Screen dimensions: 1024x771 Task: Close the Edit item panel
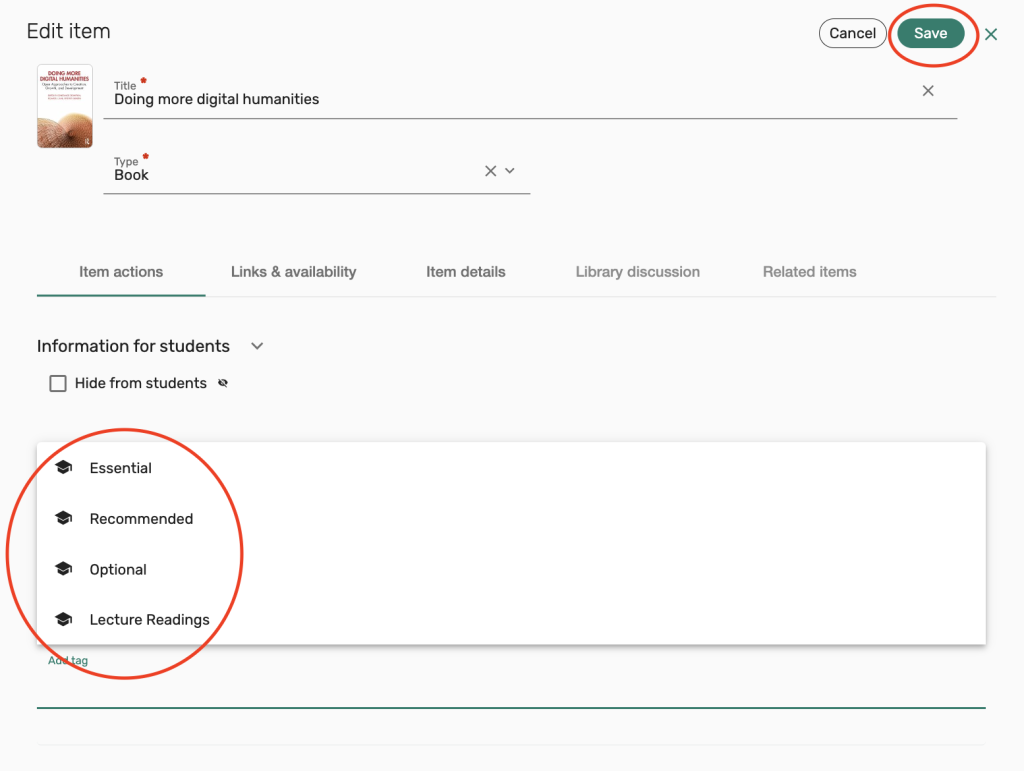pos(991,34)
